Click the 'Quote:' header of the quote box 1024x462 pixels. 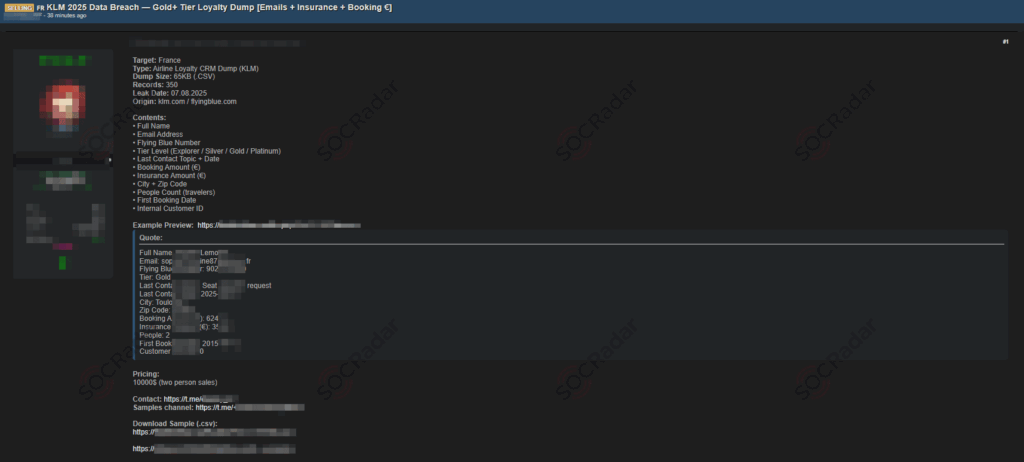tap(151, 238)
